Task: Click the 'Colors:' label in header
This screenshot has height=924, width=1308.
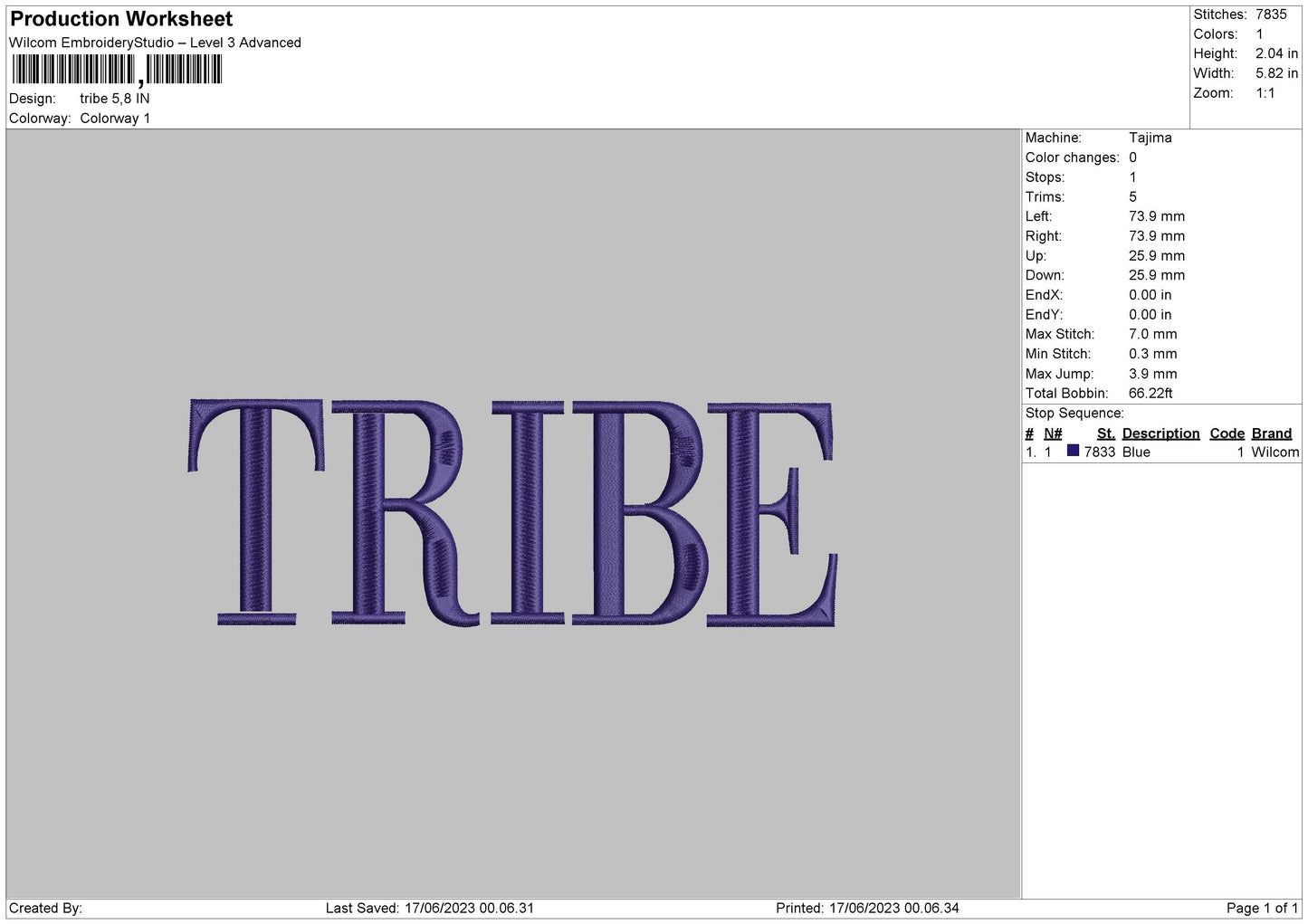Action: 1215,34
